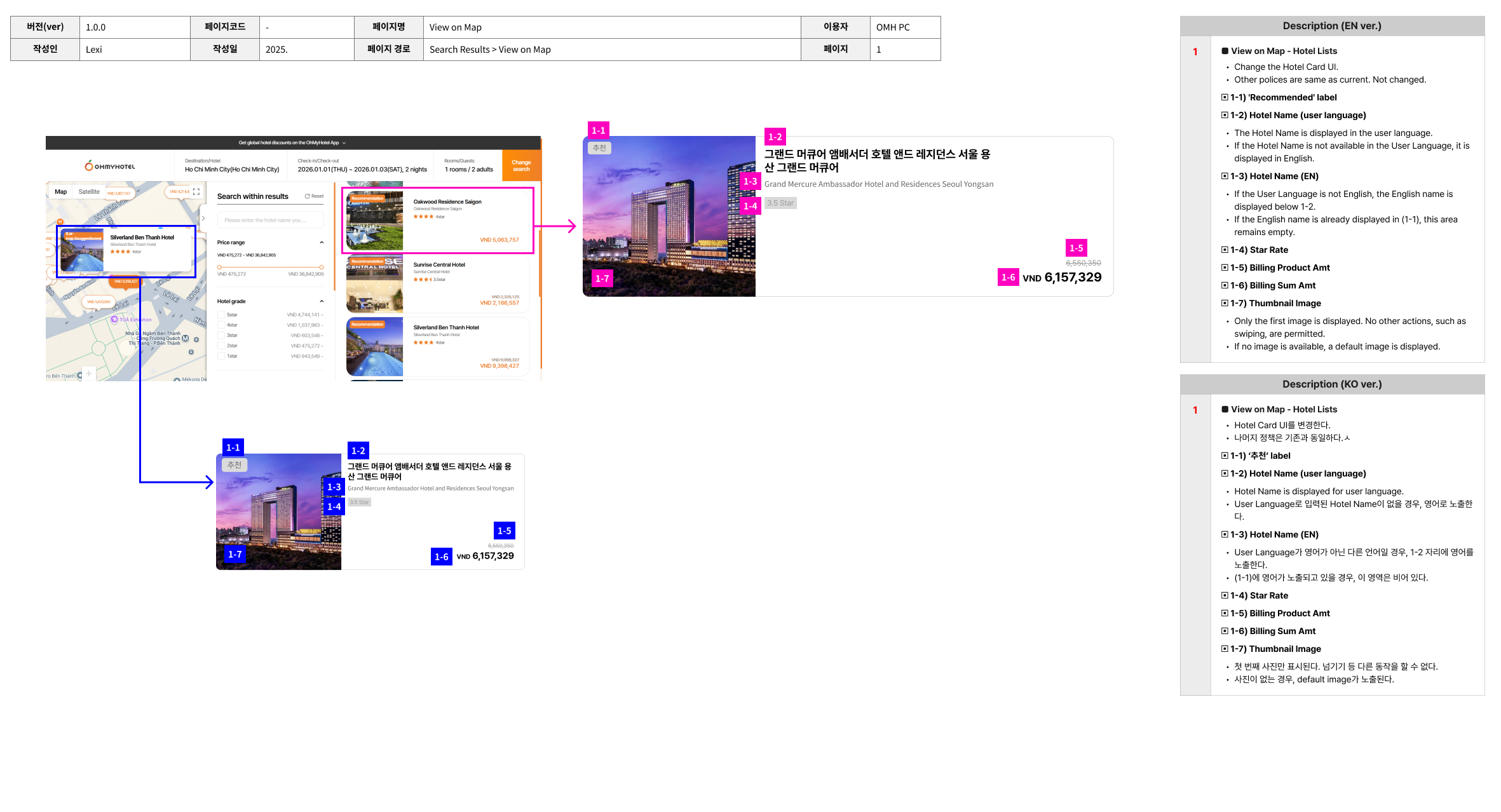Image resolution: width=1501 pixels, height=812 pixels.
Task: Switch to Satellite map view
Action: [x=89, y=191]
